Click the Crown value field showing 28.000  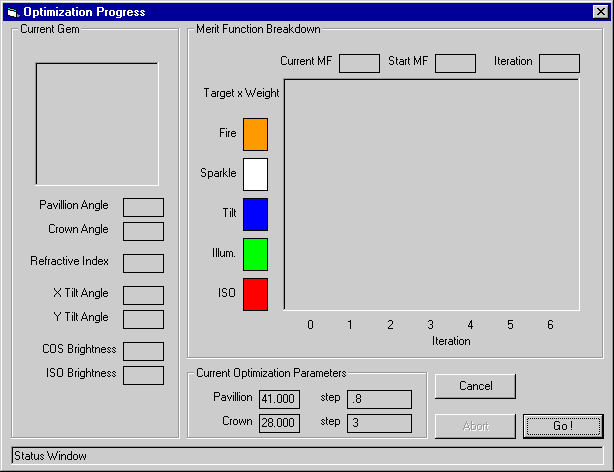pyautogui.click(x=279, y=423)
